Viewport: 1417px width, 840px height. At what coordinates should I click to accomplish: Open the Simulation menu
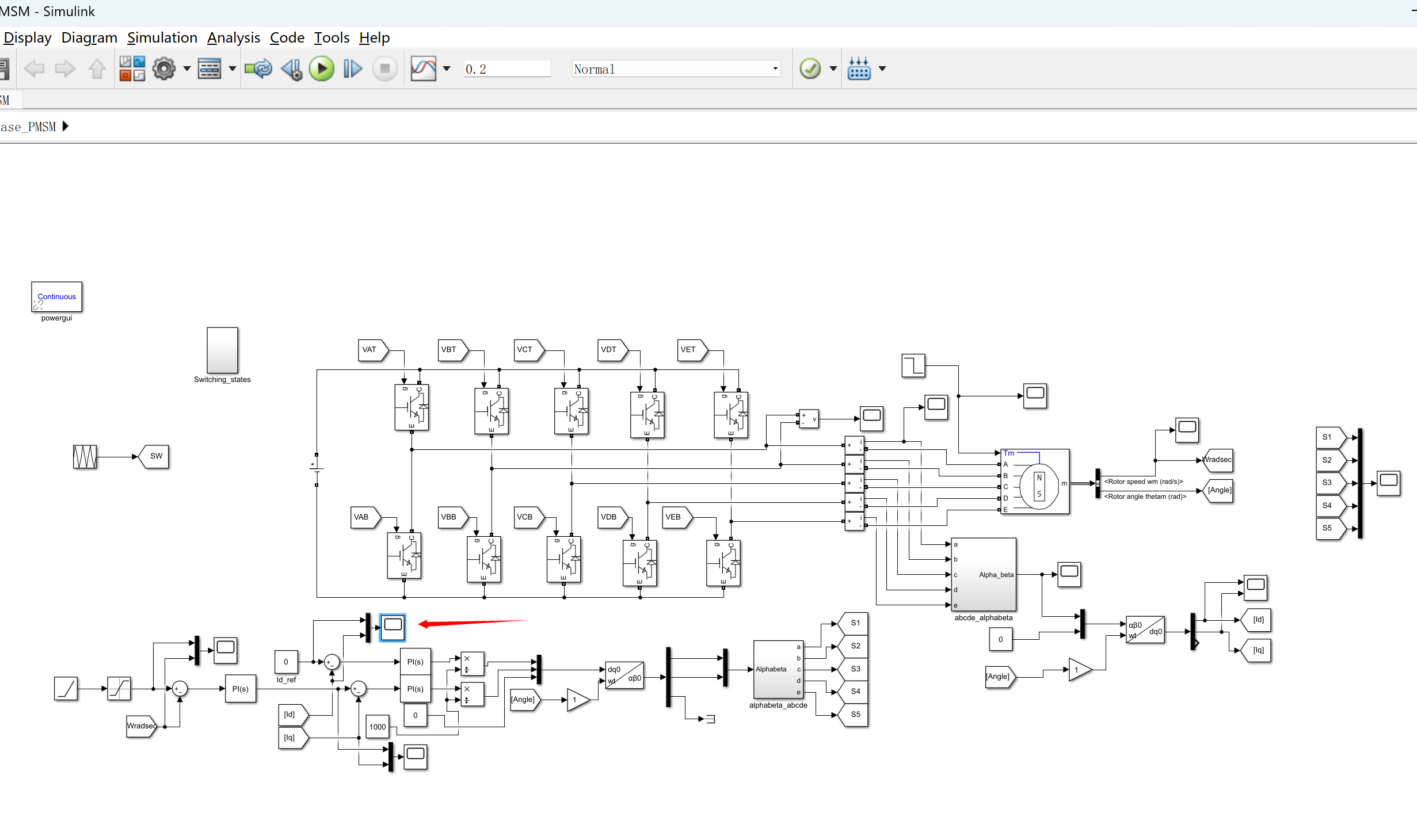tap(162, 38)
